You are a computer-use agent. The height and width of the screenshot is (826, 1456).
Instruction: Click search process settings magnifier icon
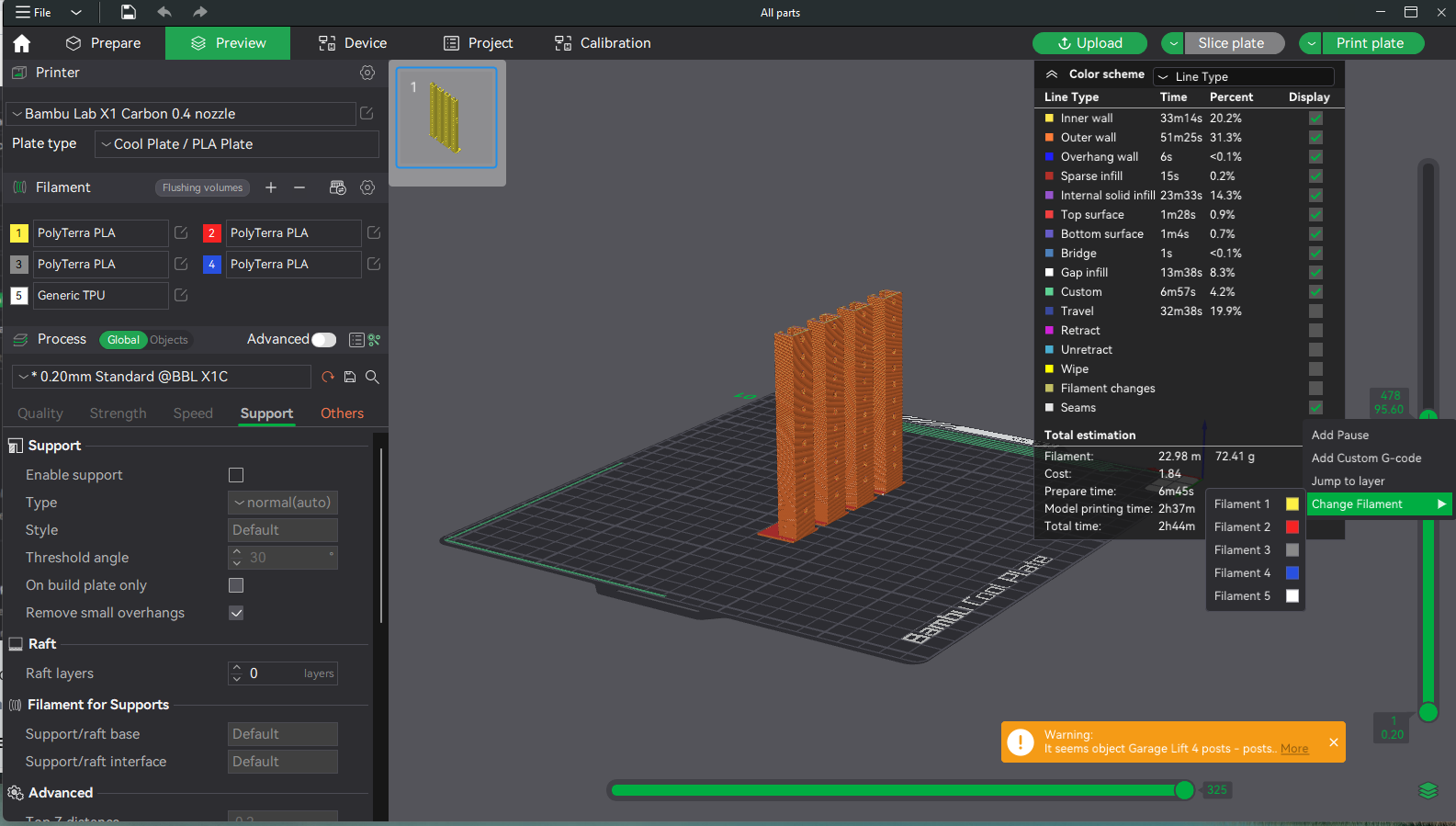[372, 377]
